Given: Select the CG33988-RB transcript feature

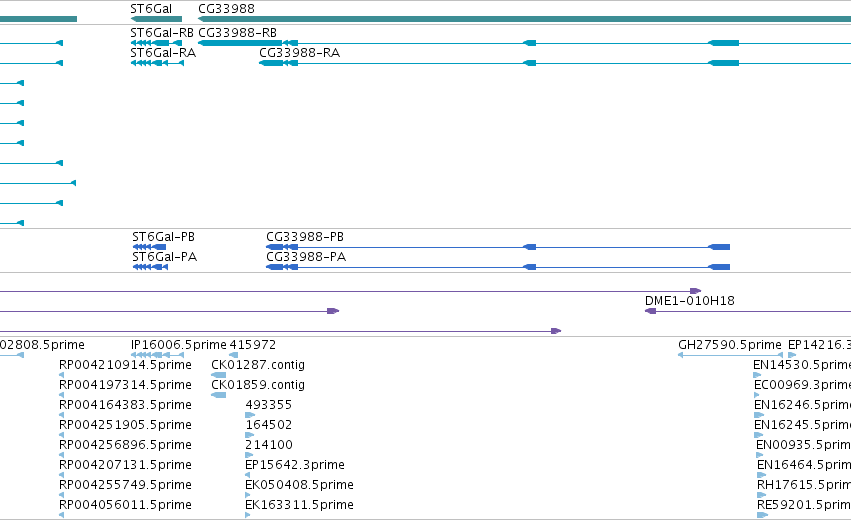Looking at the screenshot, I should (524, 43).
